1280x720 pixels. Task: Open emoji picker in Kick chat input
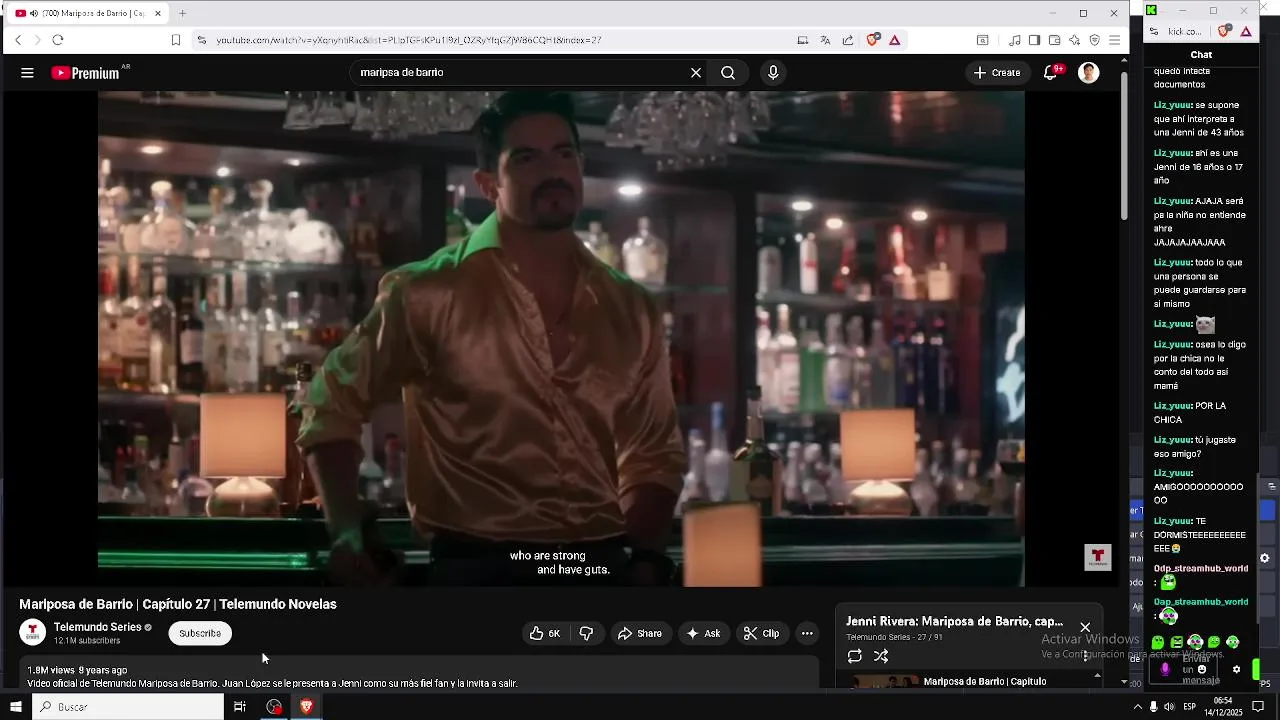[x=1202, y=670]
